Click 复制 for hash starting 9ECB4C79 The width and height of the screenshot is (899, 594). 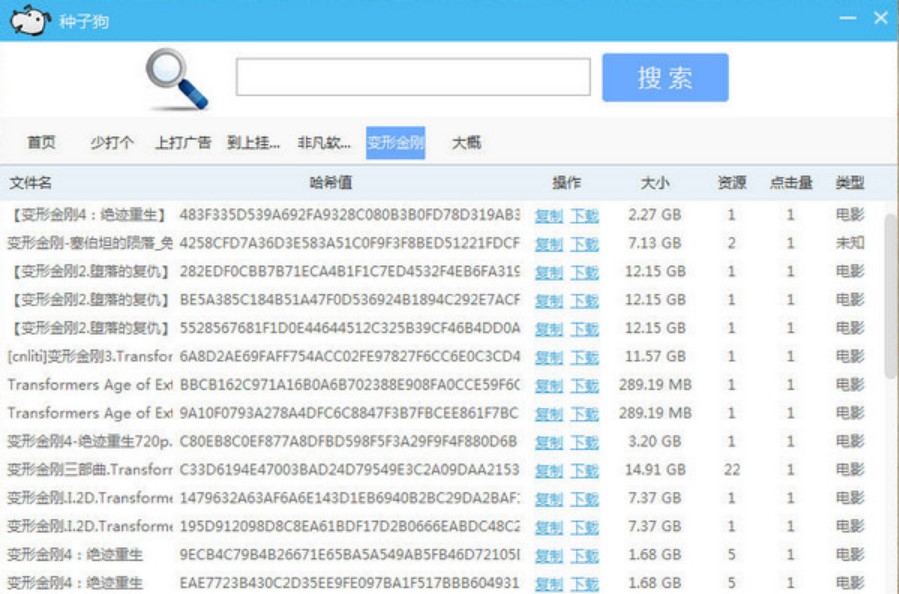click(549, 556)
